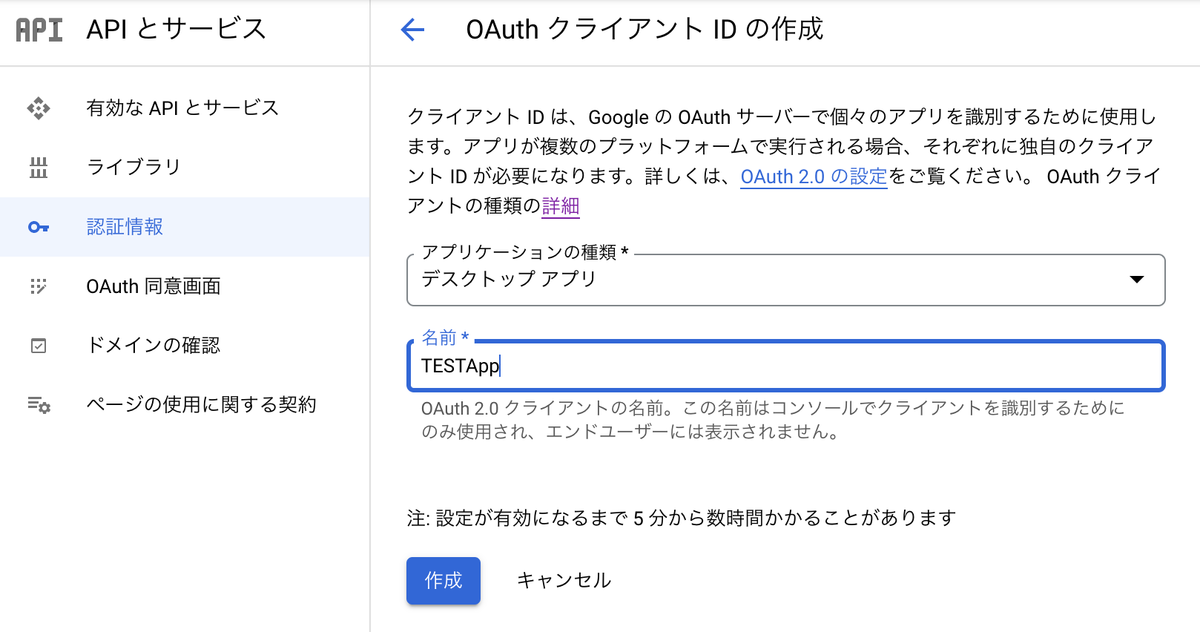Screen dimensions: 1200x632
Task: Click the OAuth 2.0 クライアントの名前 helper text
Action: 773,421
